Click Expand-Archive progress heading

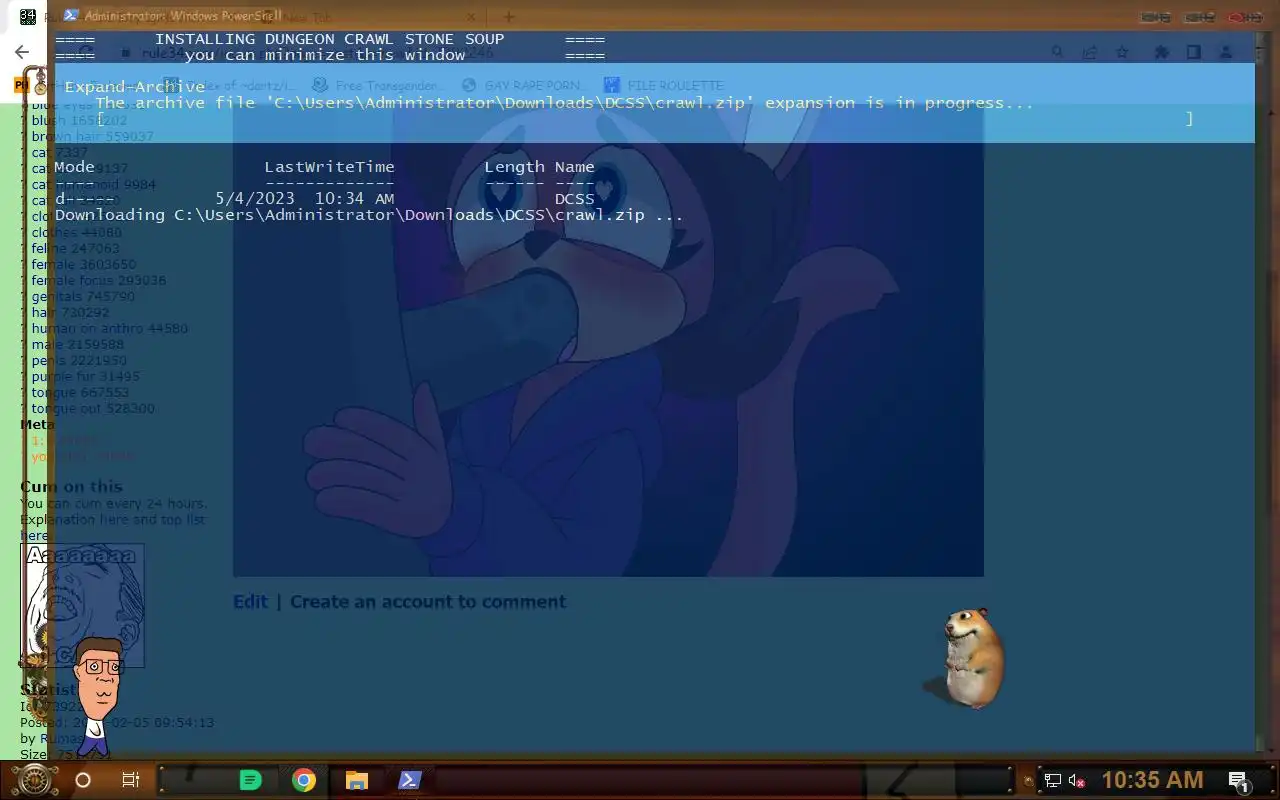[x=134, y=87]
